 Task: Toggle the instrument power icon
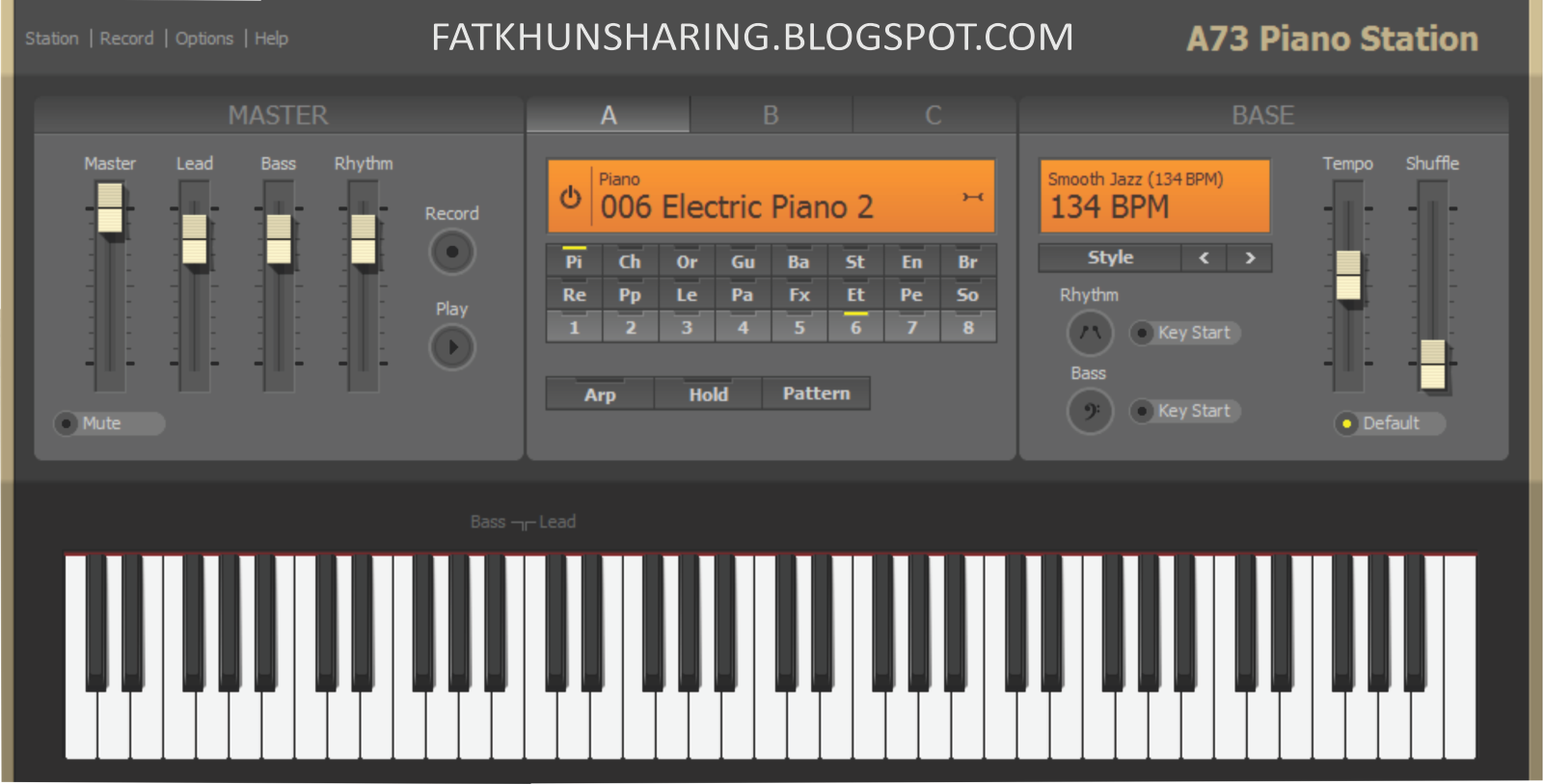(570, 196)
